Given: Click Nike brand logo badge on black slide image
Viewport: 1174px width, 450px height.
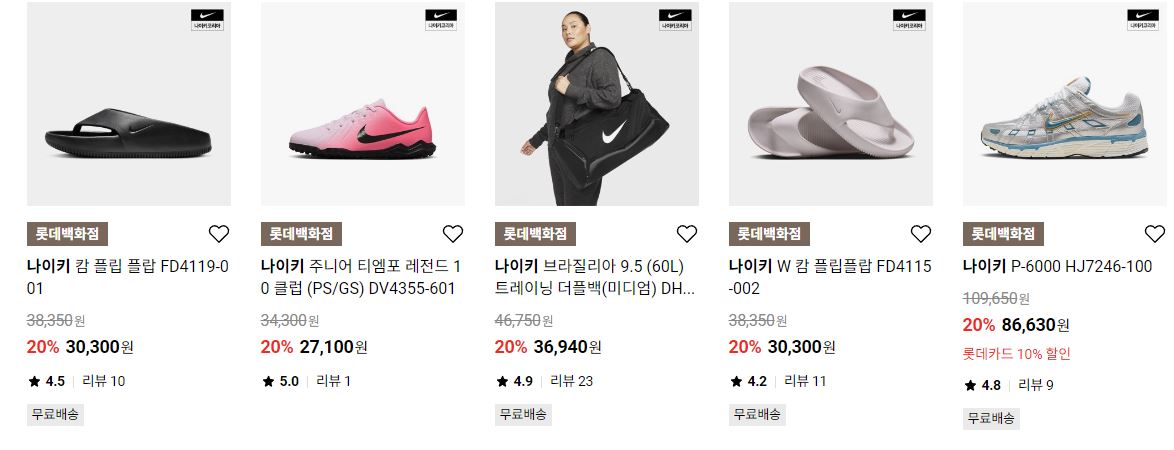Looking at the screenshot, I should [x=207, y=19].
